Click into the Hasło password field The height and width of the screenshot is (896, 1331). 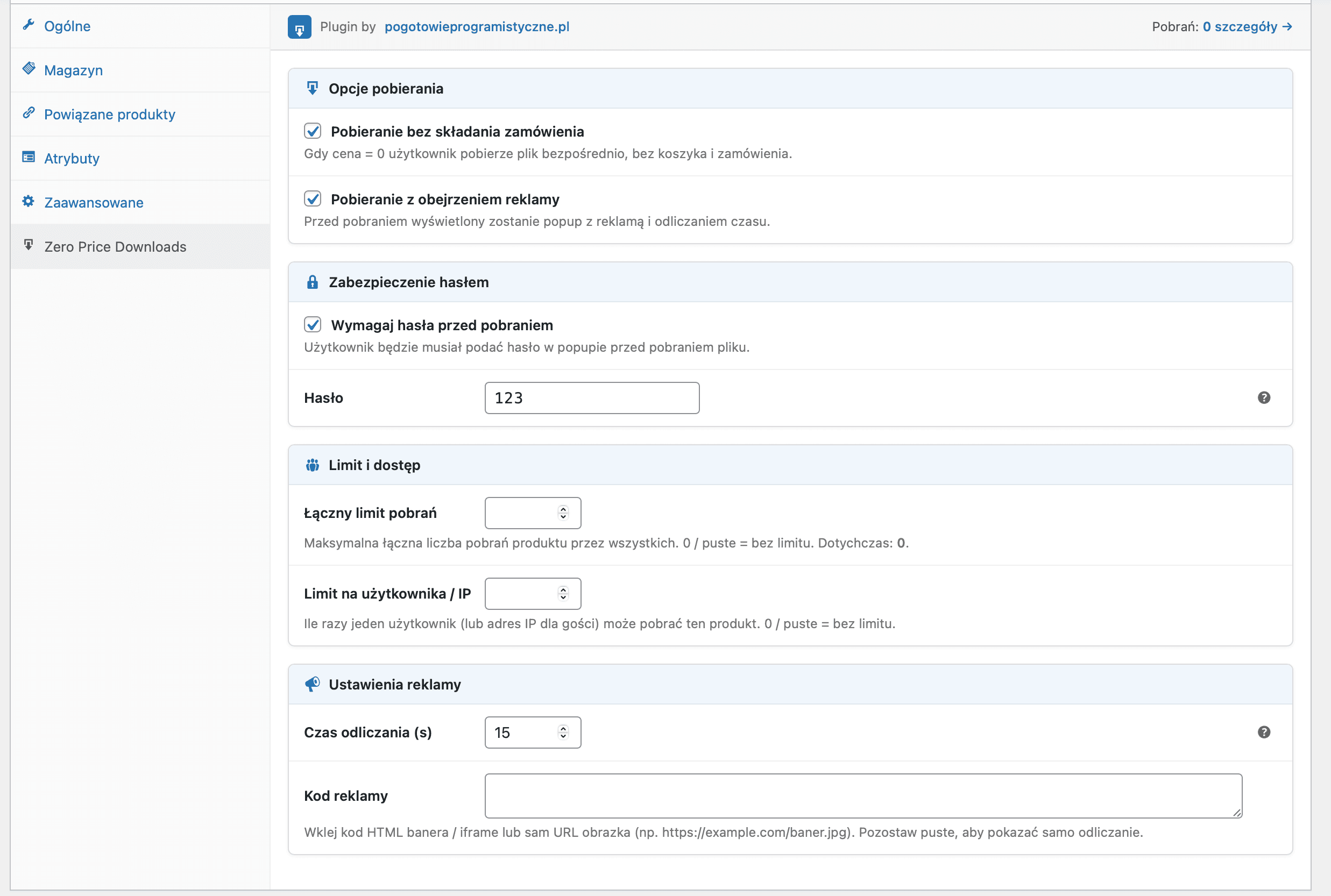click(592, 398)
